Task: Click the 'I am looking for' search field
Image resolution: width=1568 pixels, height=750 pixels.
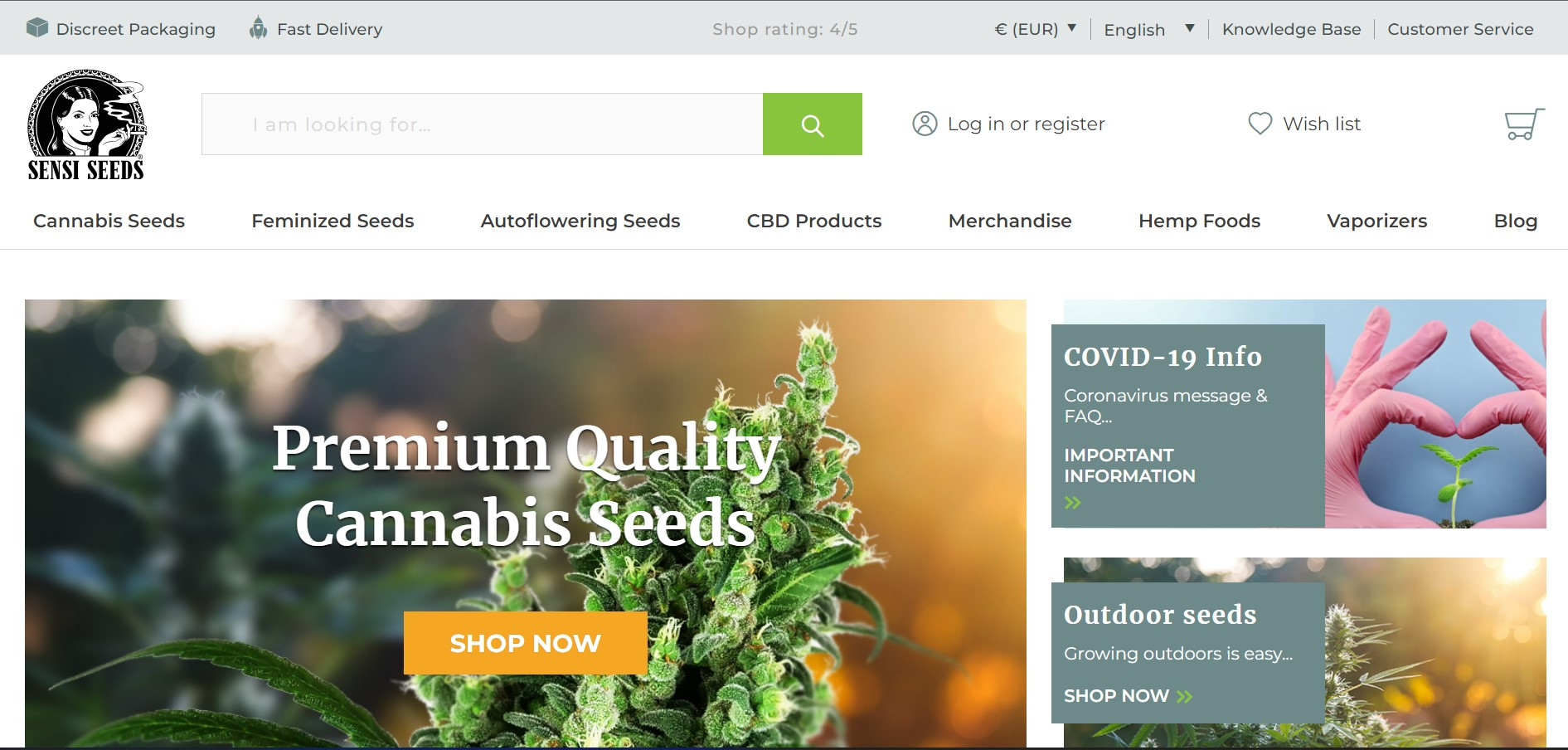Action: [x=482, y=124]
